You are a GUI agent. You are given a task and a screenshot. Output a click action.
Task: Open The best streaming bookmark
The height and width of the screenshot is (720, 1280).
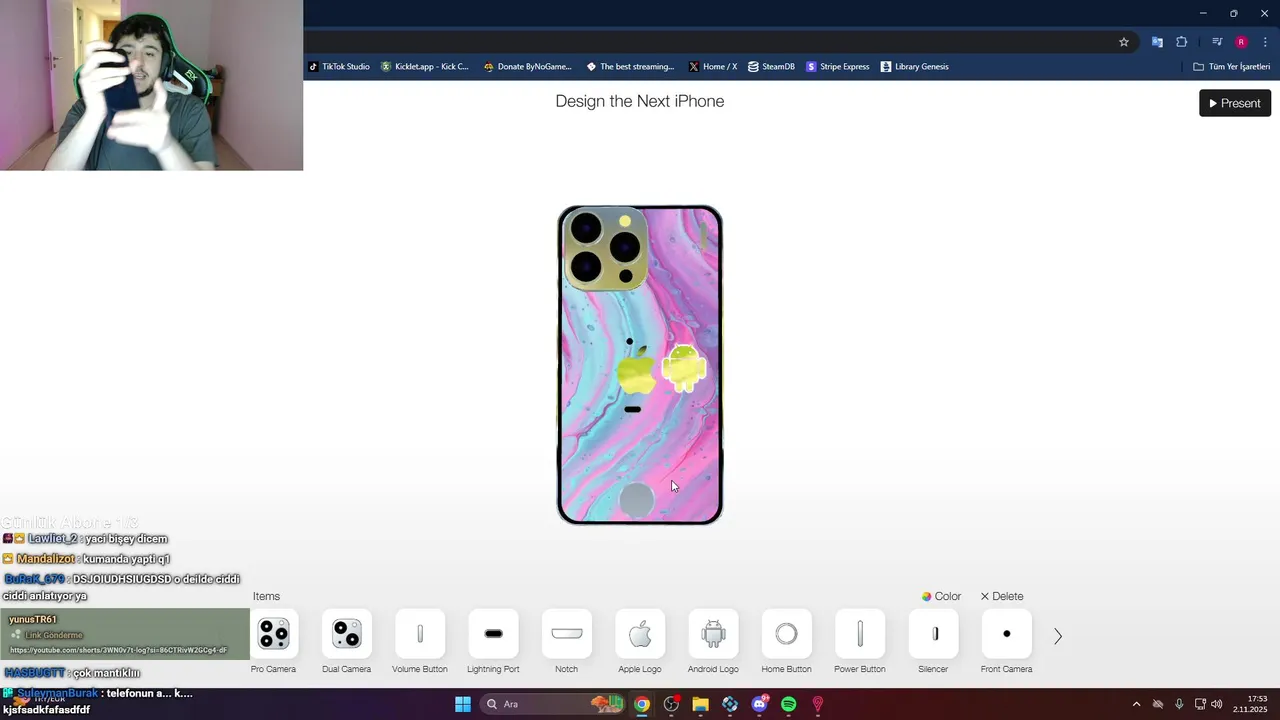pos(630,67)
